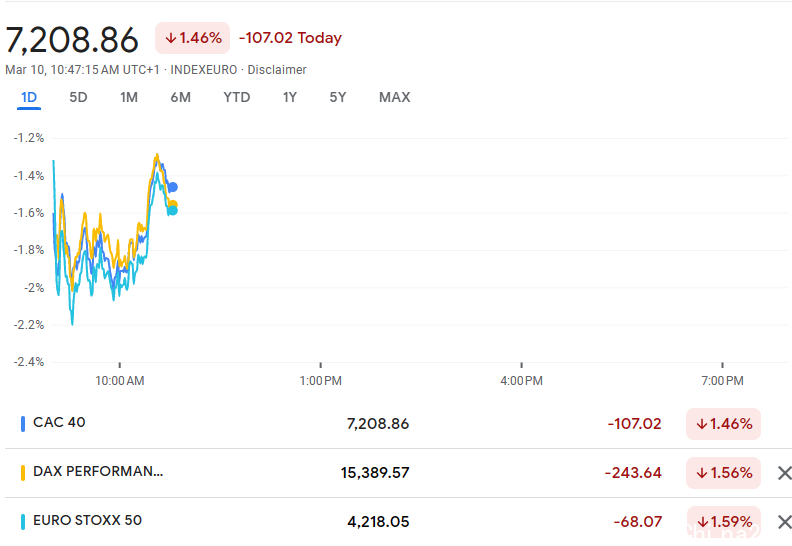View the 5Y chart range
Image resolution: width=792 pixels, height=546 pixels.
pyautogui.click(x=337, y=97)
